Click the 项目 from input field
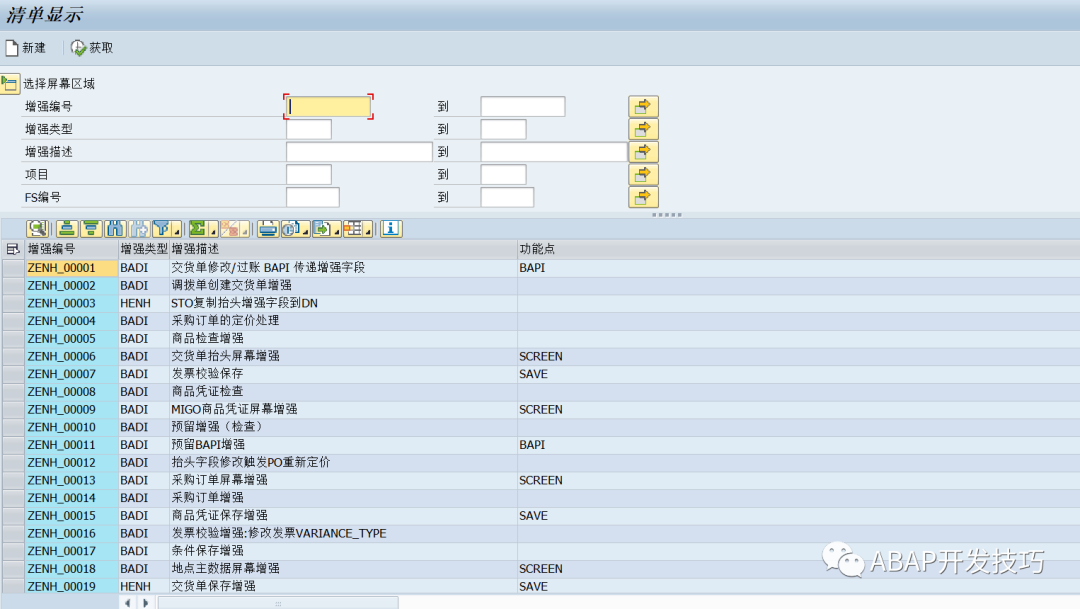The image size is (1080, 609). coord(309,174)
